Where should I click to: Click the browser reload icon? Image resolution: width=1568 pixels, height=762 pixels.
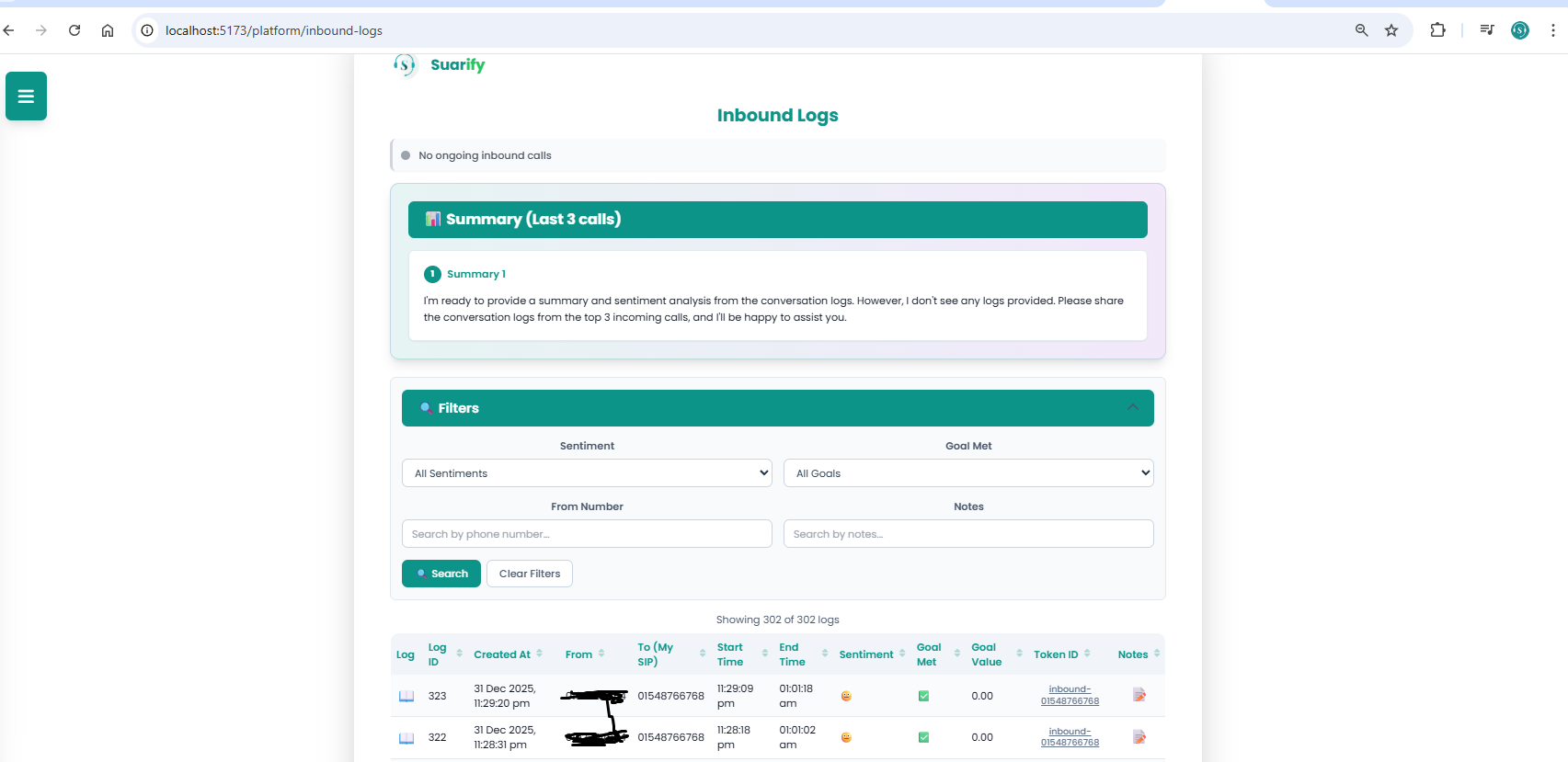pos(74,30)
